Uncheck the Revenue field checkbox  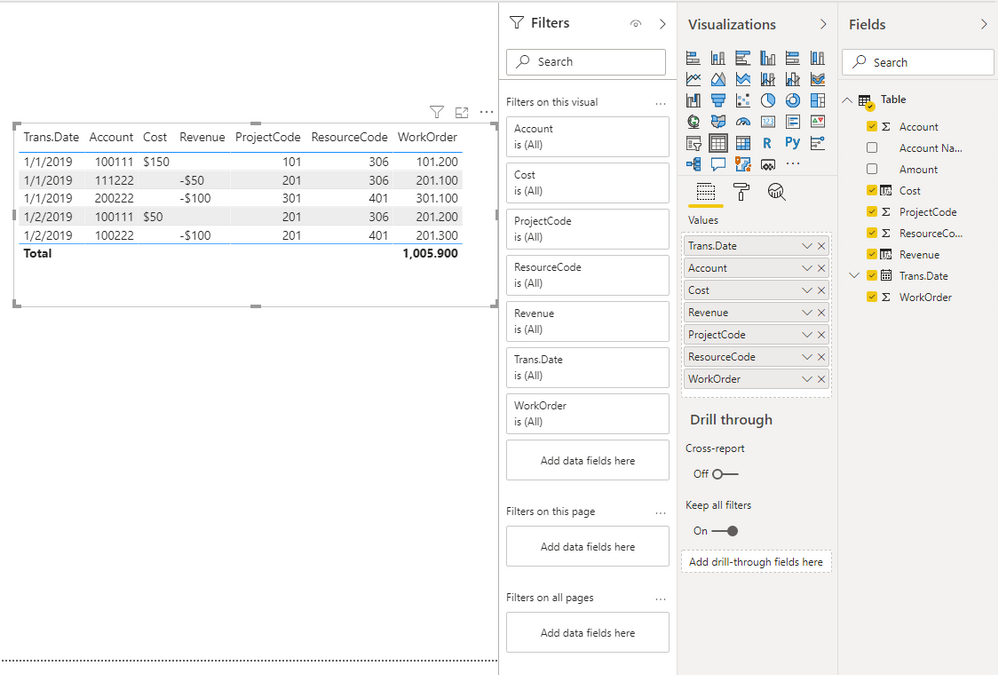872,254
